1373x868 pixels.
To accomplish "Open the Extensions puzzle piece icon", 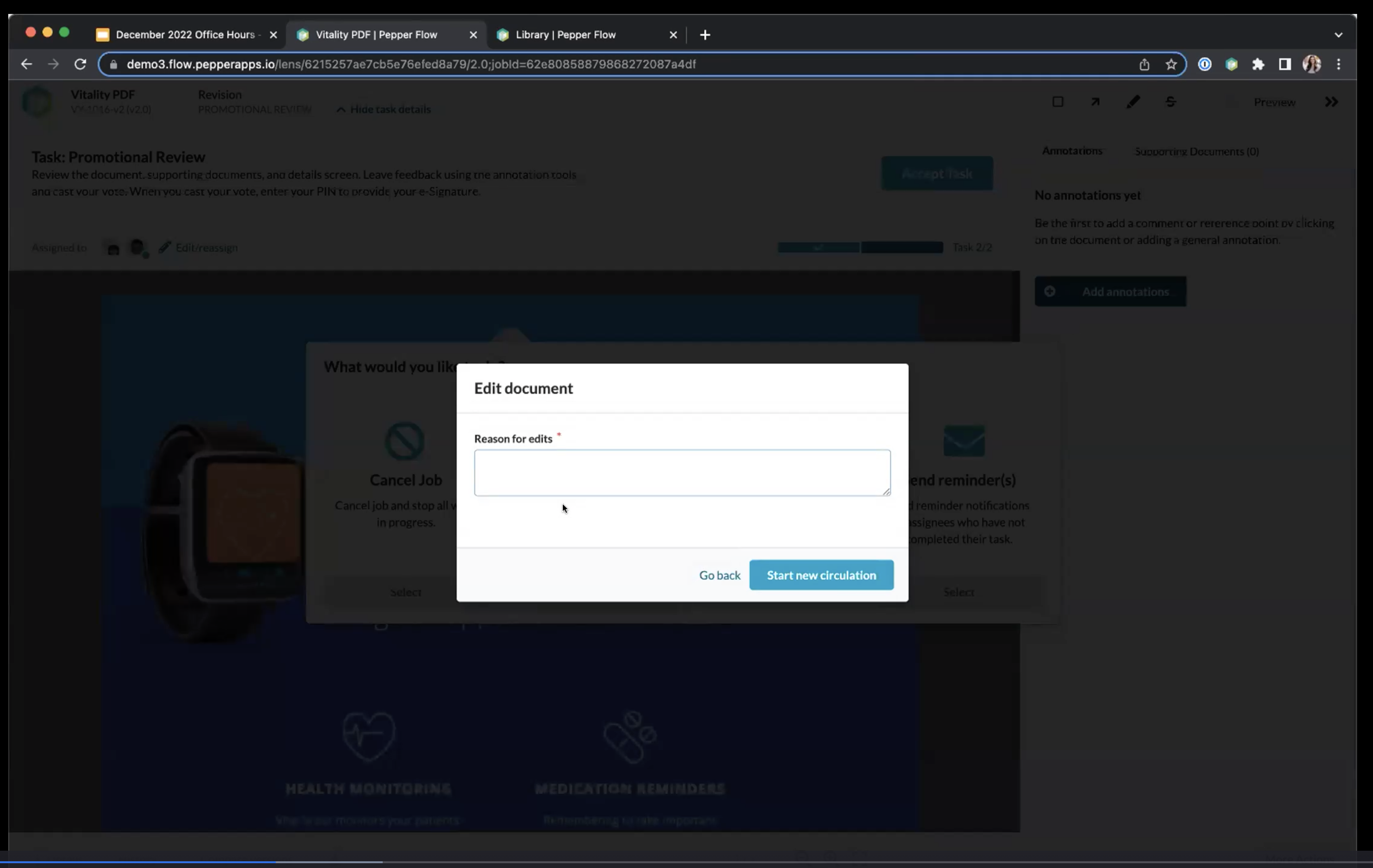I will click(x=1259, y=64).
